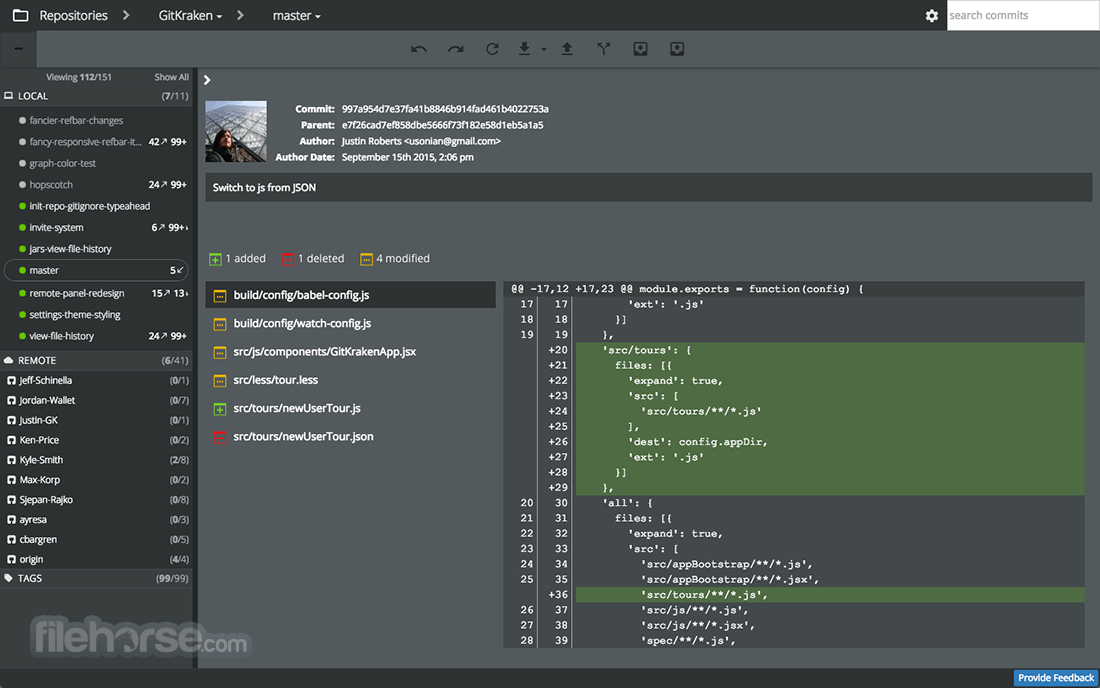Image resolution: width=1100 pixels, height=688 pixels.
Task: Click the modified icon beside watch-config.js
Action: 220,324
